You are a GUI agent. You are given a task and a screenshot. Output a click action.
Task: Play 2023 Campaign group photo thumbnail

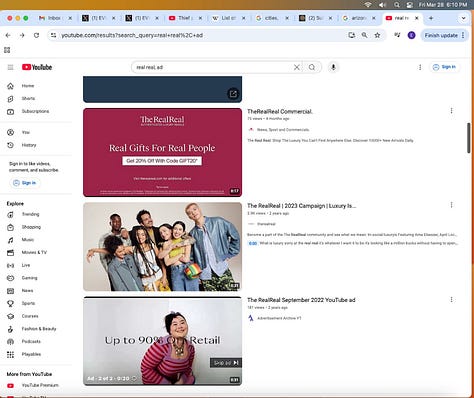tap(162, 247)
